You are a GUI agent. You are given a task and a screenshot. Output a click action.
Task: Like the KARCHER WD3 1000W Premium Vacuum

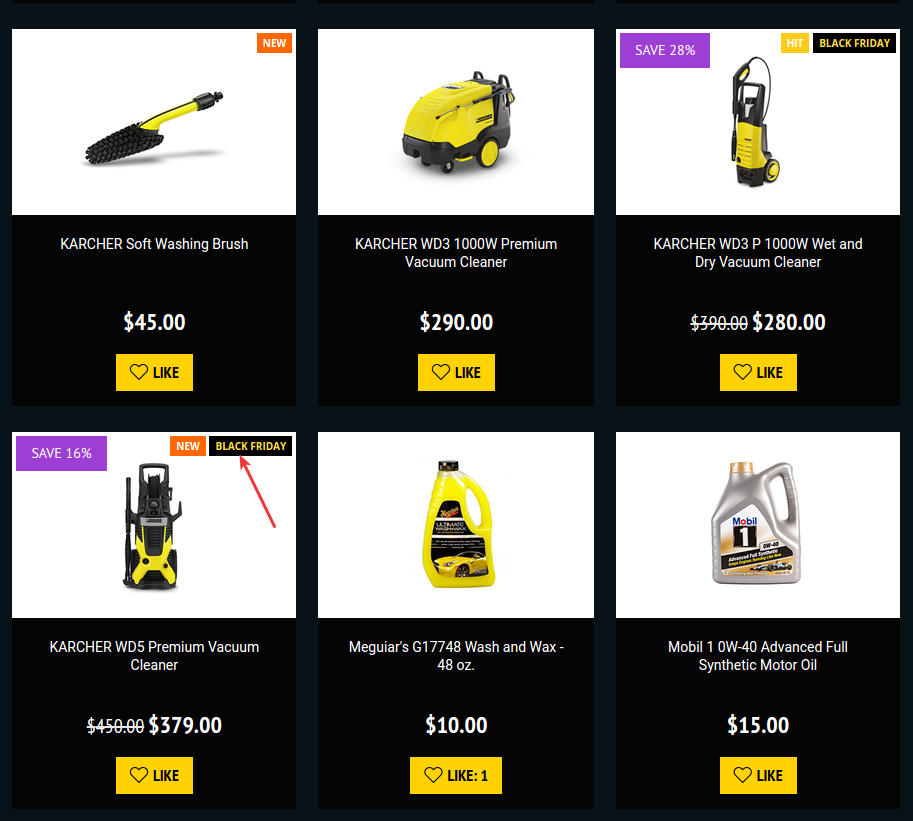[456, 372]
